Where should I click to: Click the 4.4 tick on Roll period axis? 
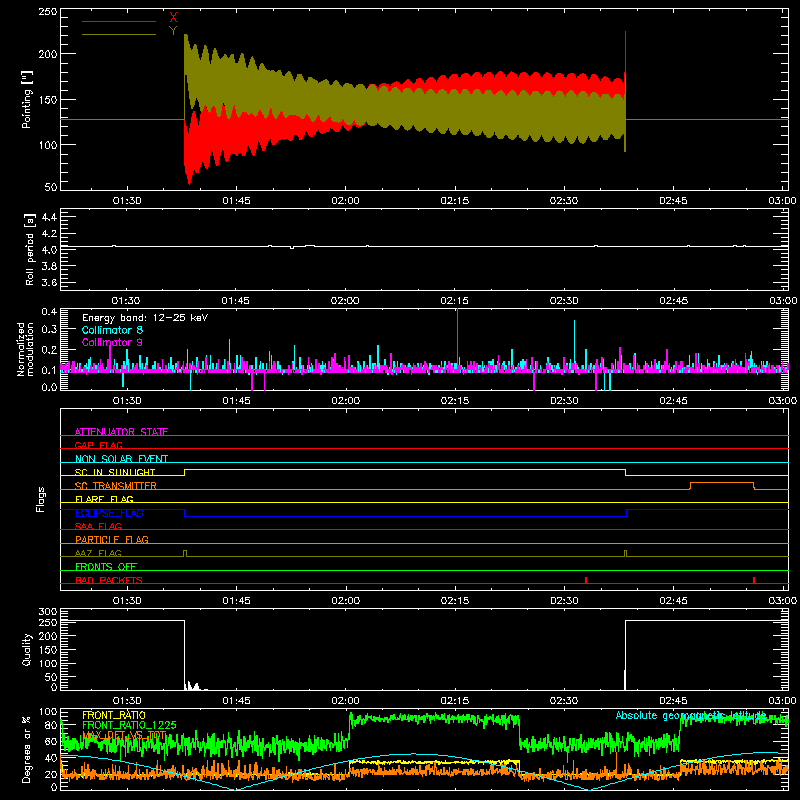49,217
